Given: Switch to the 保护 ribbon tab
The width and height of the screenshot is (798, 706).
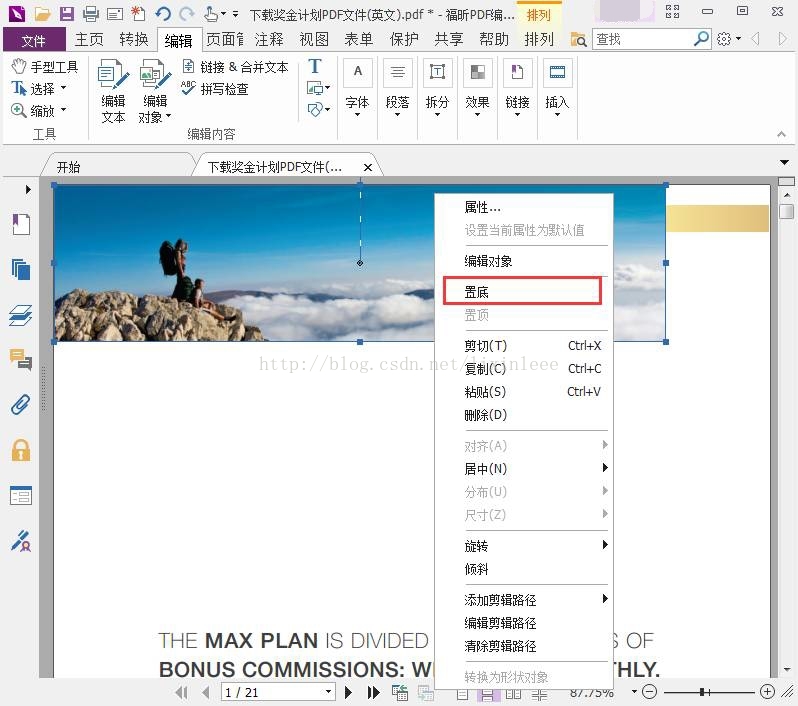Looking at the screenshot, I should (404, 39).
